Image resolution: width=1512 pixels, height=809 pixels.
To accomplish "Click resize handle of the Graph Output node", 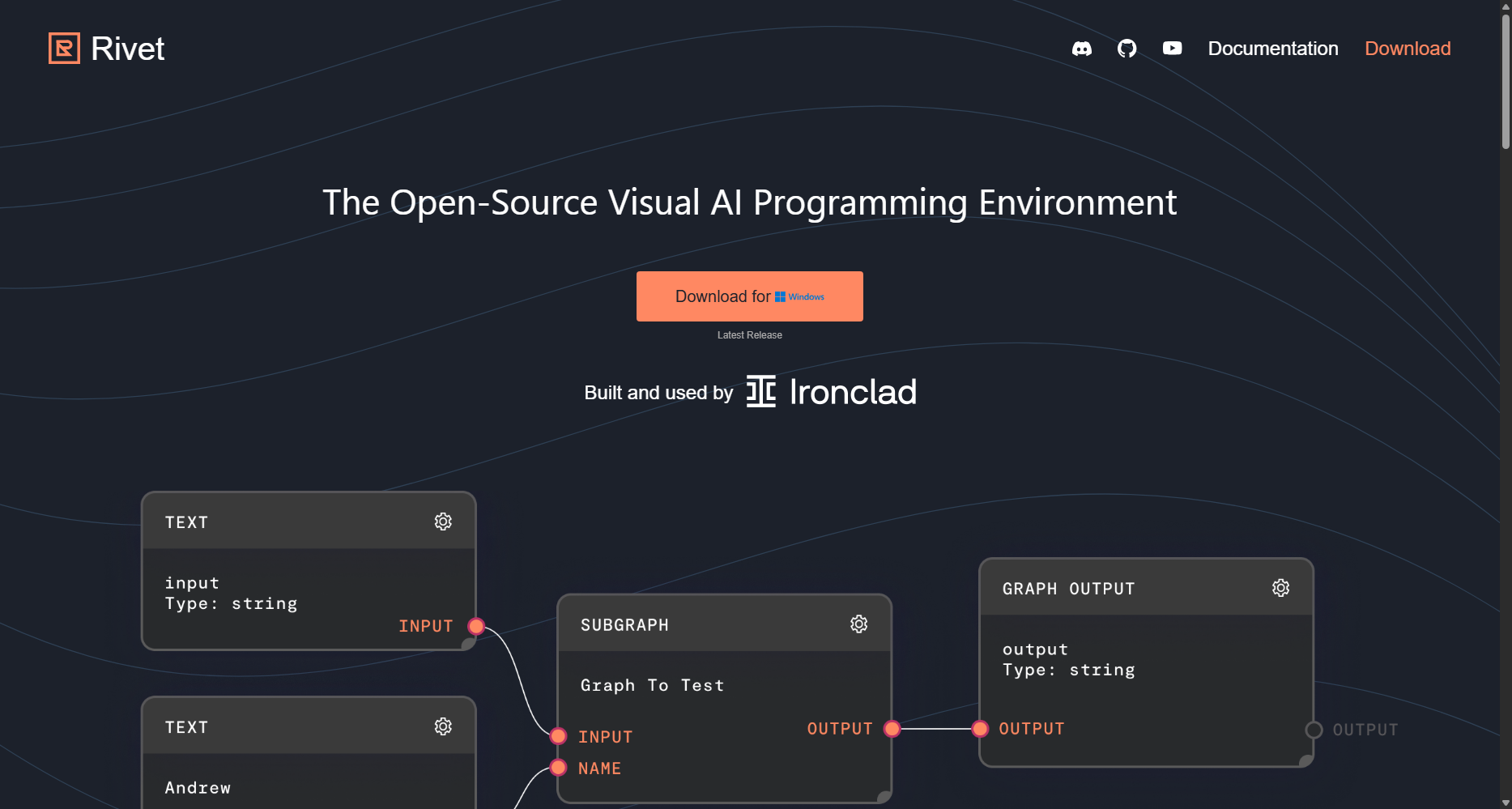I will [x=1305, y=760].
